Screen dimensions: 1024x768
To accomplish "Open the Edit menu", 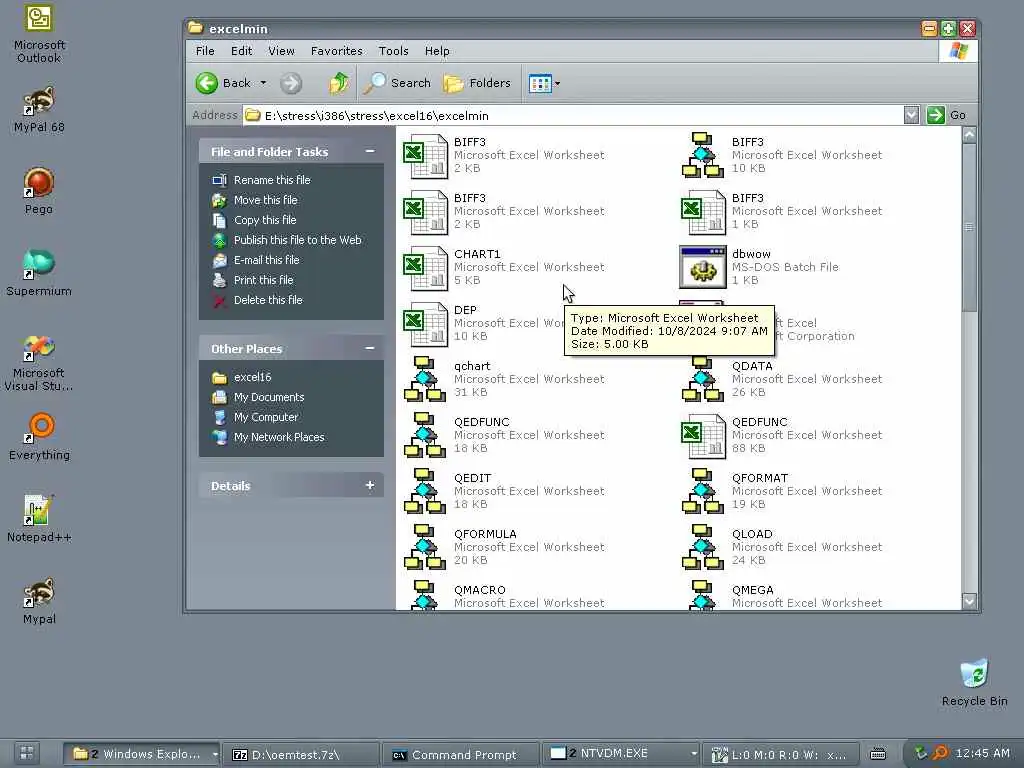I will 241,51.
